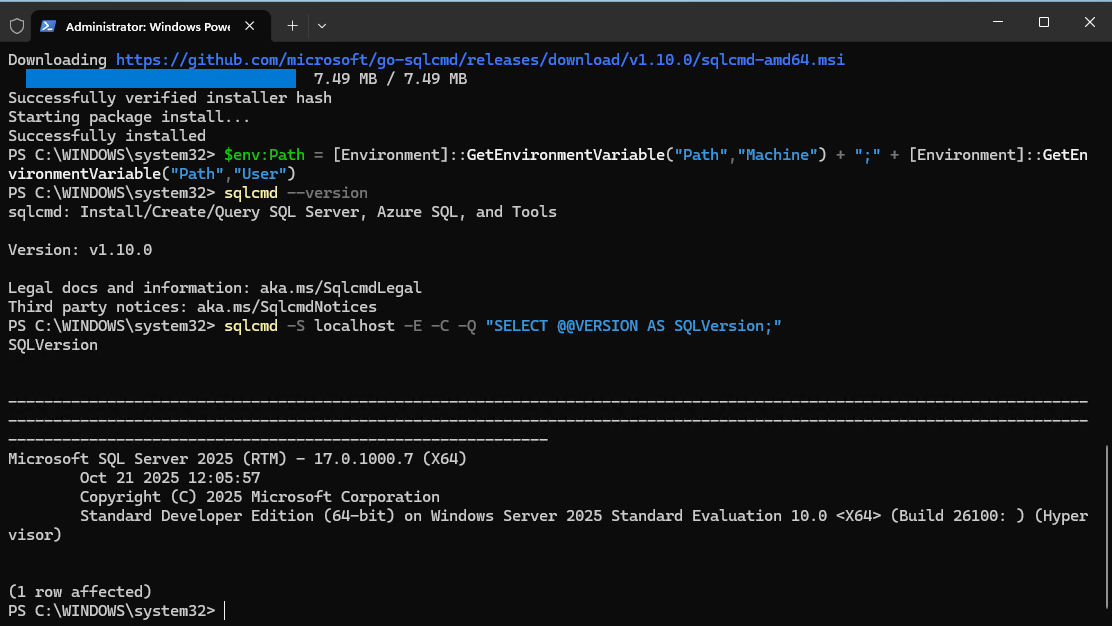Image resolution: width=1112 pixels, height=626 pixels.
Task: Click the 'Successfully installed' line
Action: (106, 136)
